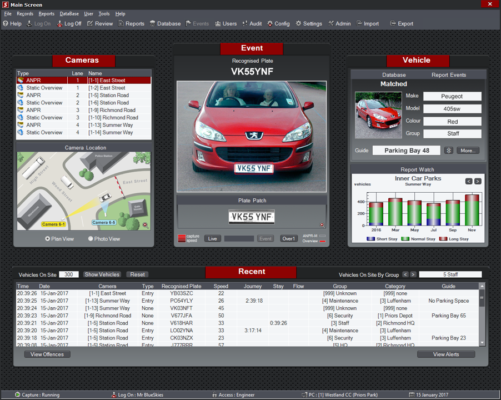Click the Log On toolbar item

39,24
